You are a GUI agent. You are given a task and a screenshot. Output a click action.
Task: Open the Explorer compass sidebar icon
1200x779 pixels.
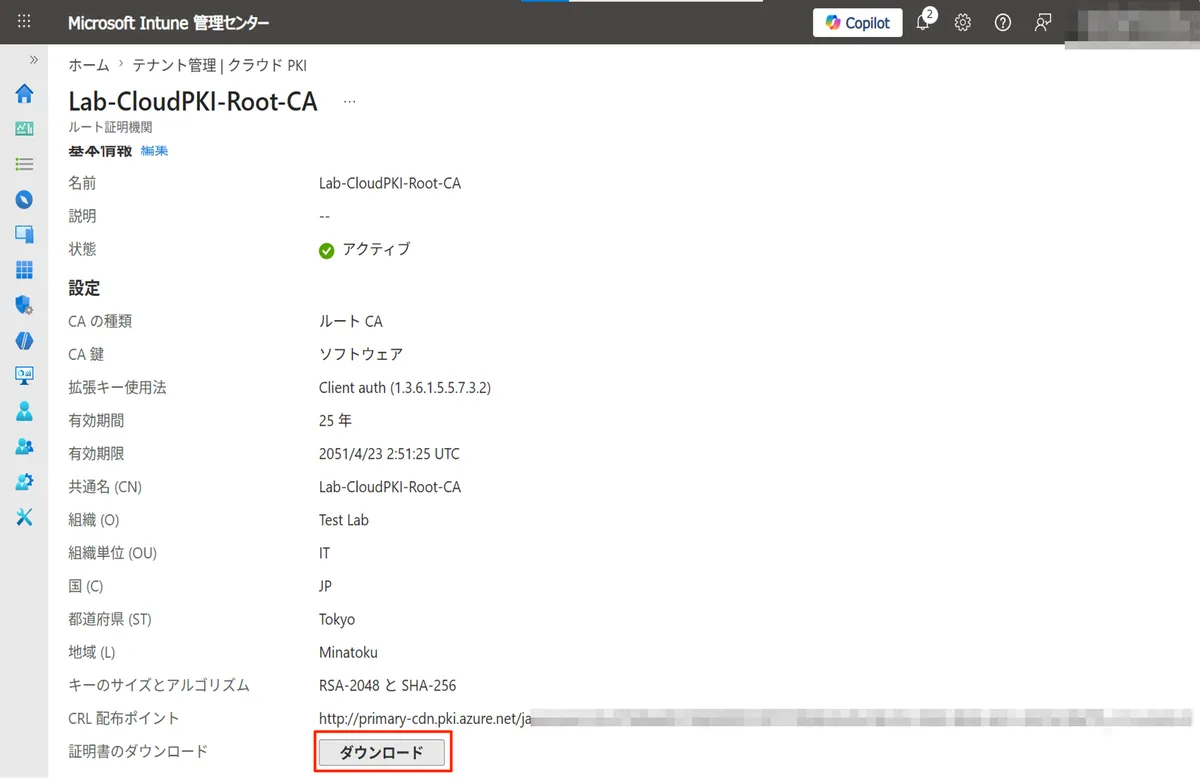[24, 199]
